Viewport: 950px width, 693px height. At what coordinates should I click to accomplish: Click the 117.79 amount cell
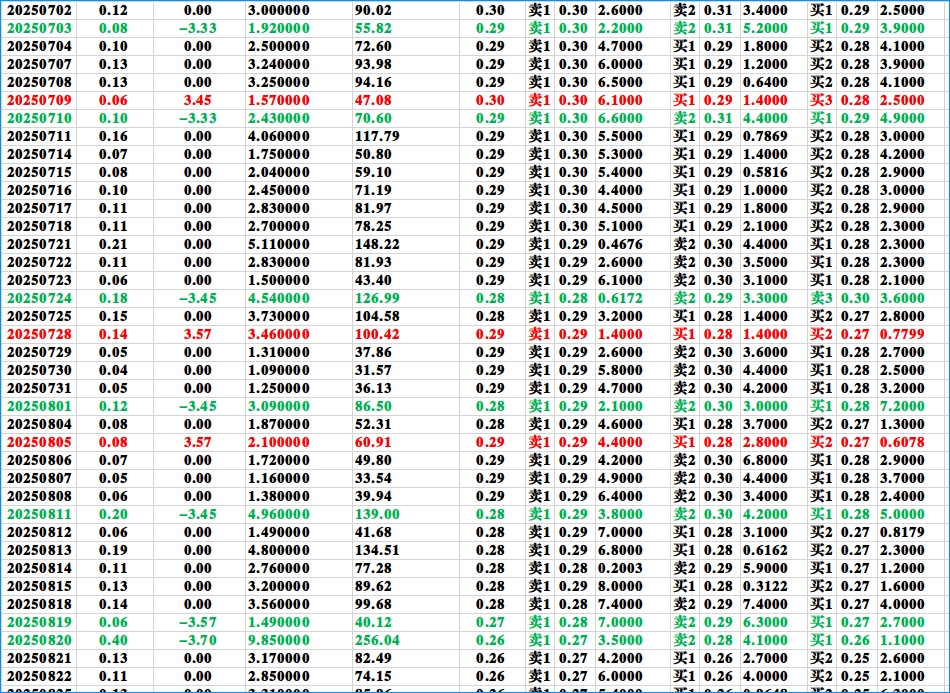[376, 136]
